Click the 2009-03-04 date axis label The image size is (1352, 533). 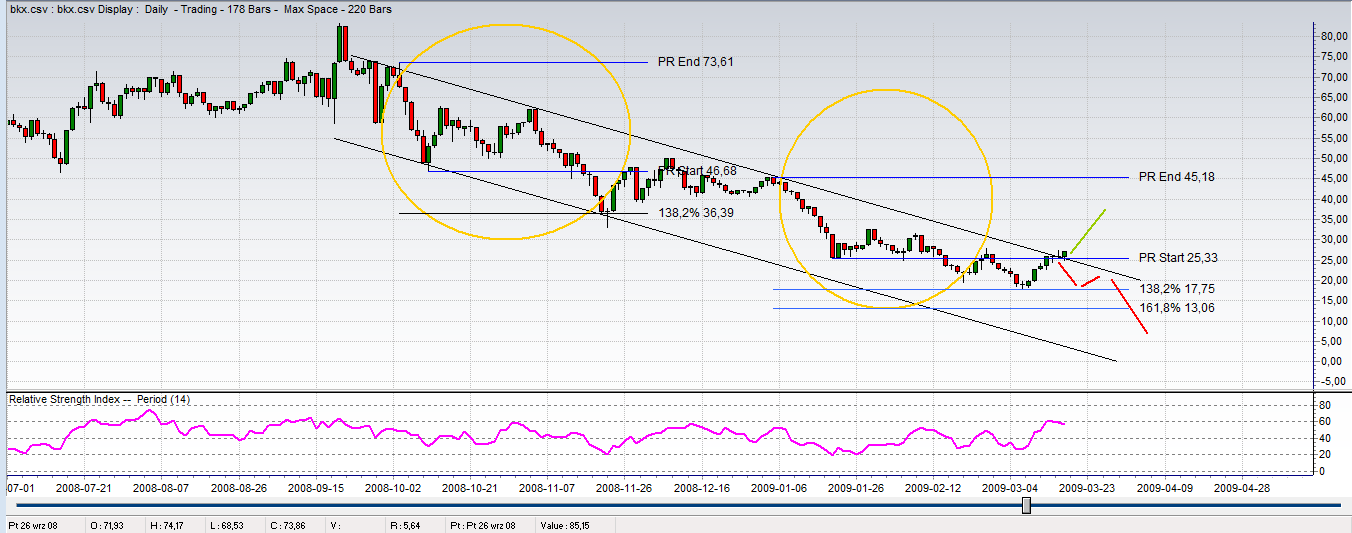coord(1010,488)
